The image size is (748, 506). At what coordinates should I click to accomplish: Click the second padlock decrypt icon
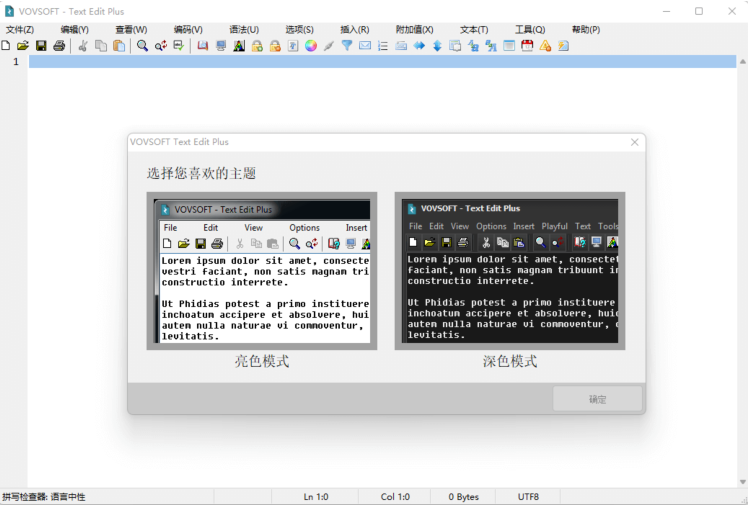(275, 46)
